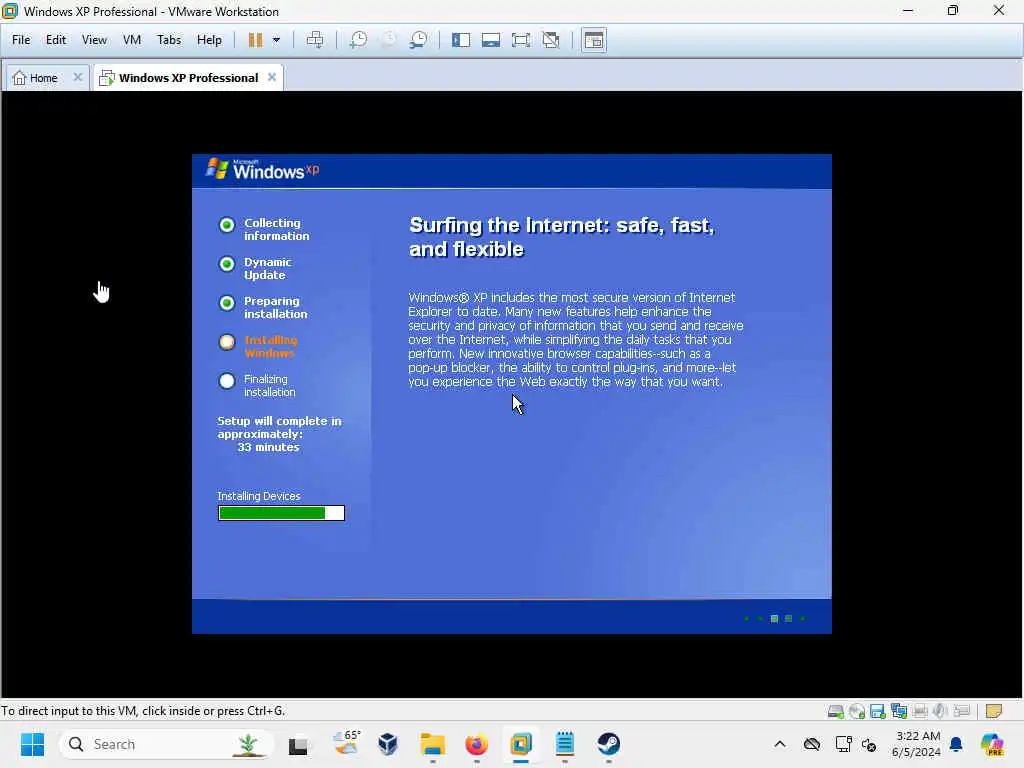1024x768 pixels.
Task: Click the Preparing installation step indicator
Action: tap(227, 303)
